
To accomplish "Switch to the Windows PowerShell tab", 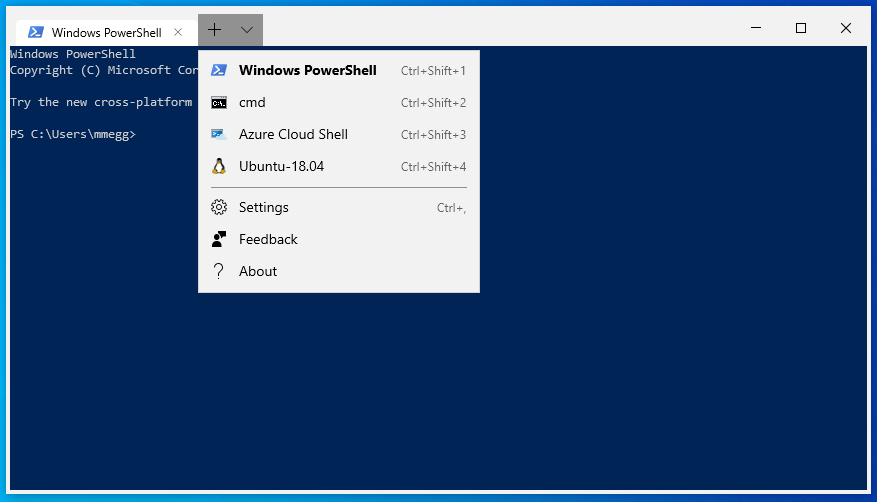I will pos(106,32).
